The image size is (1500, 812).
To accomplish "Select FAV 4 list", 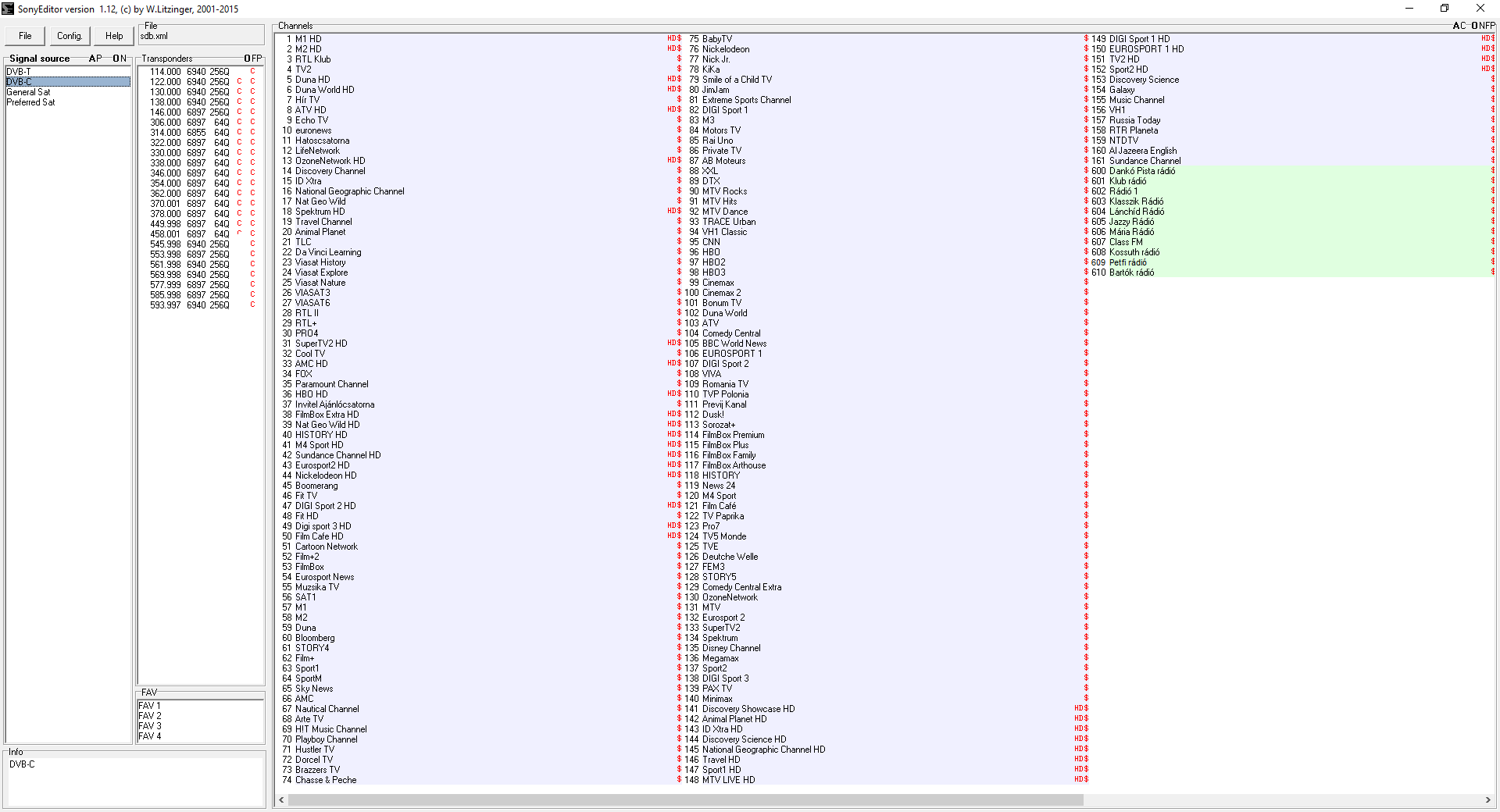I will click(201, 736).
